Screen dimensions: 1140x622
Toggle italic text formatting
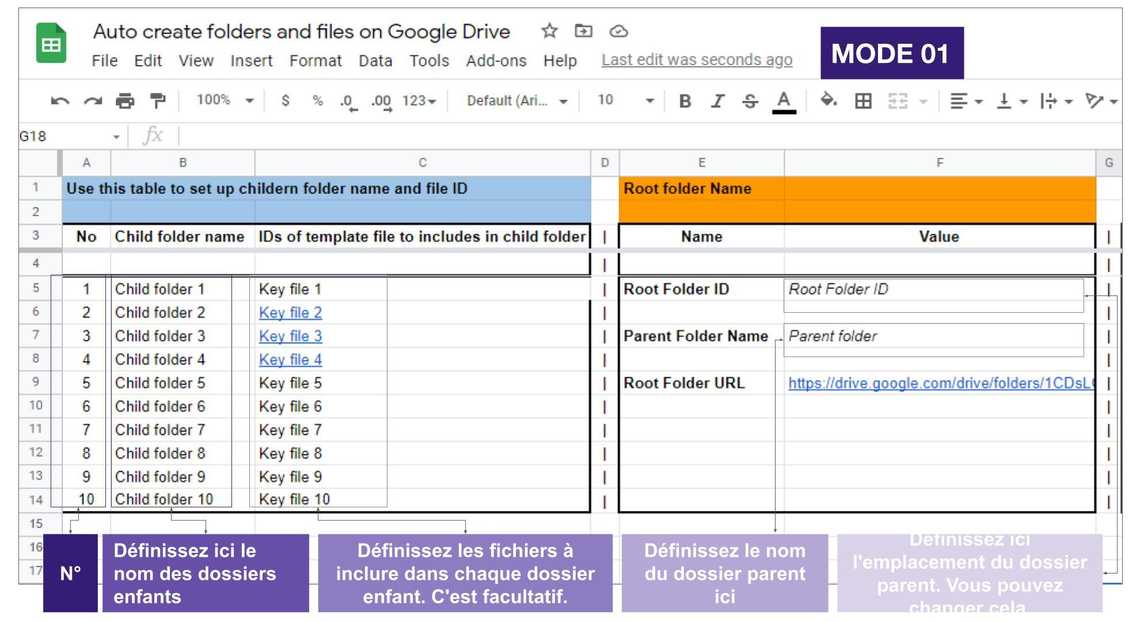coord(717,101)
